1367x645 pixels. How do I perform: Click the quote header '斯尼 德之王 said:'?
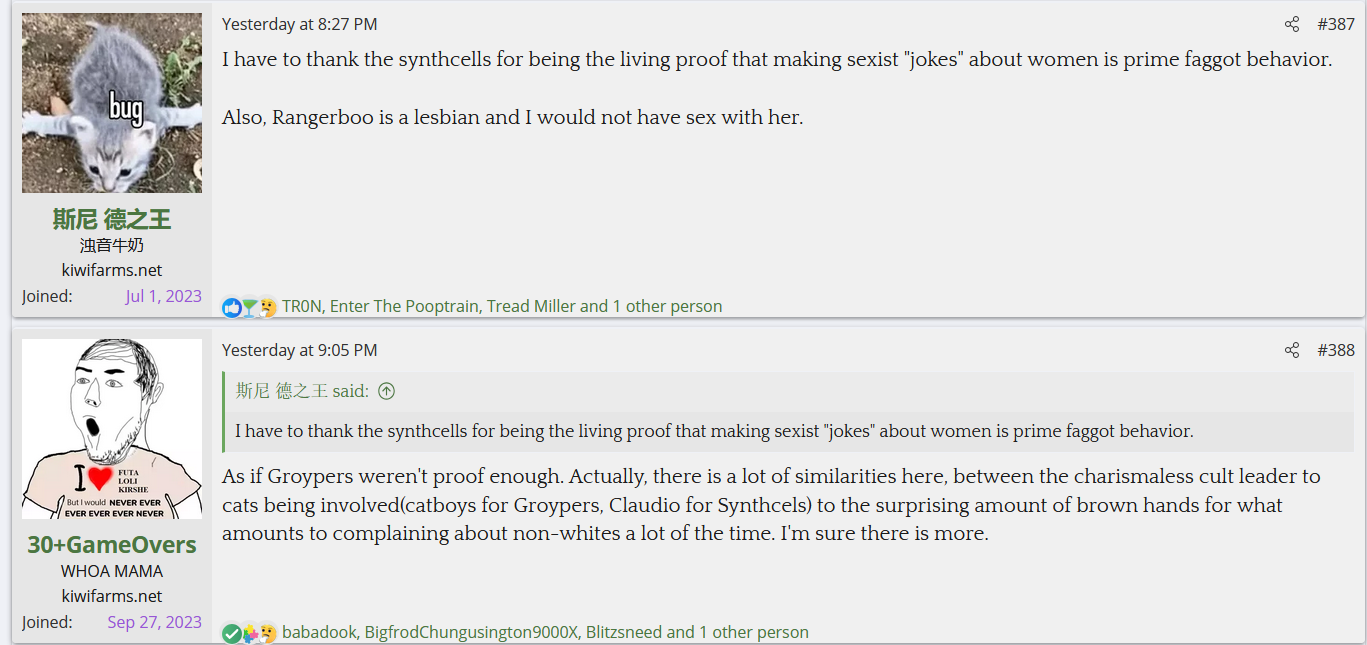pyautogui.click(x=302, y=391)
